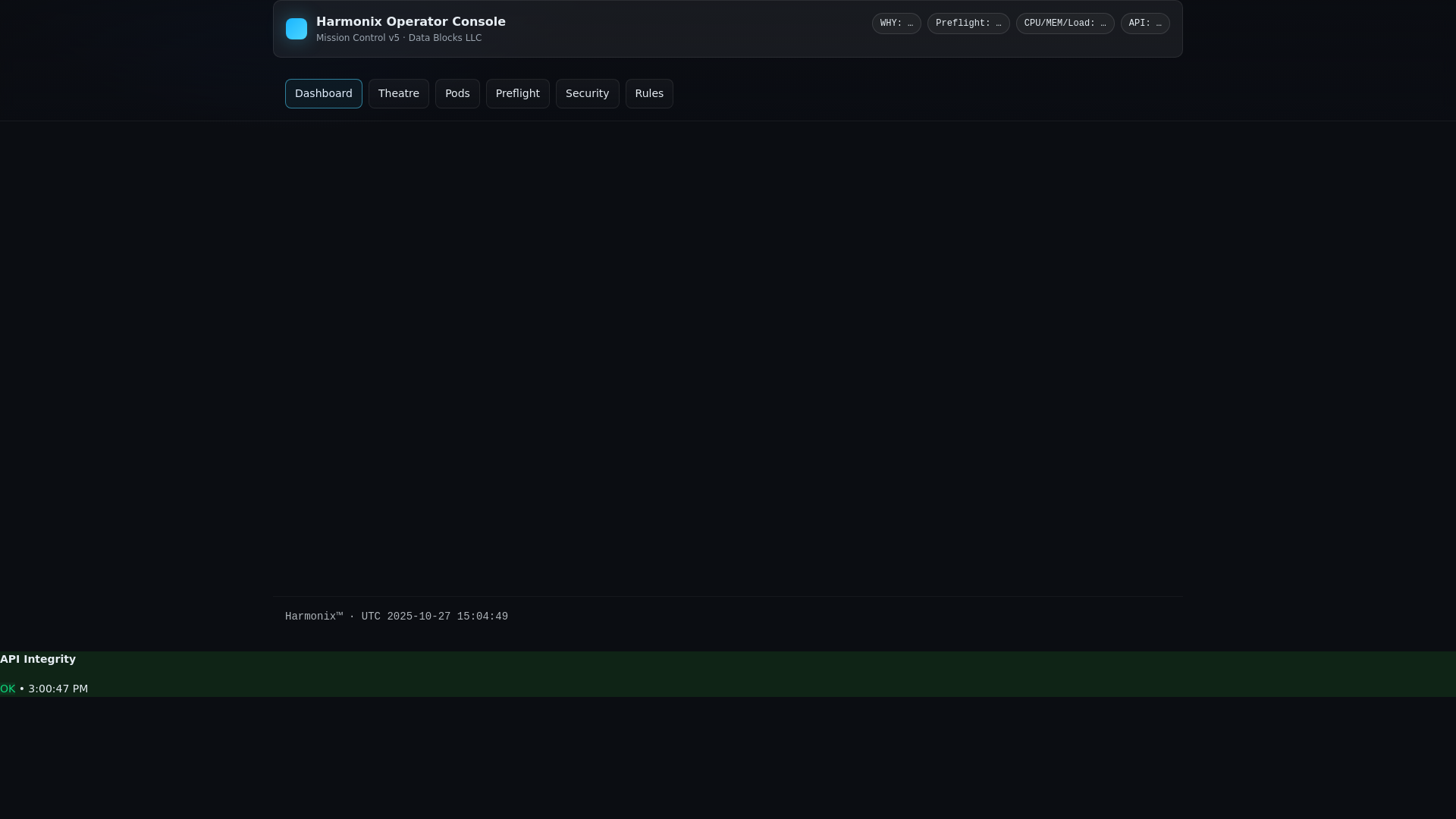The image size is (1456, 819).
Task: Click the Harmonix™ footer label
Action: coord(313,617)
